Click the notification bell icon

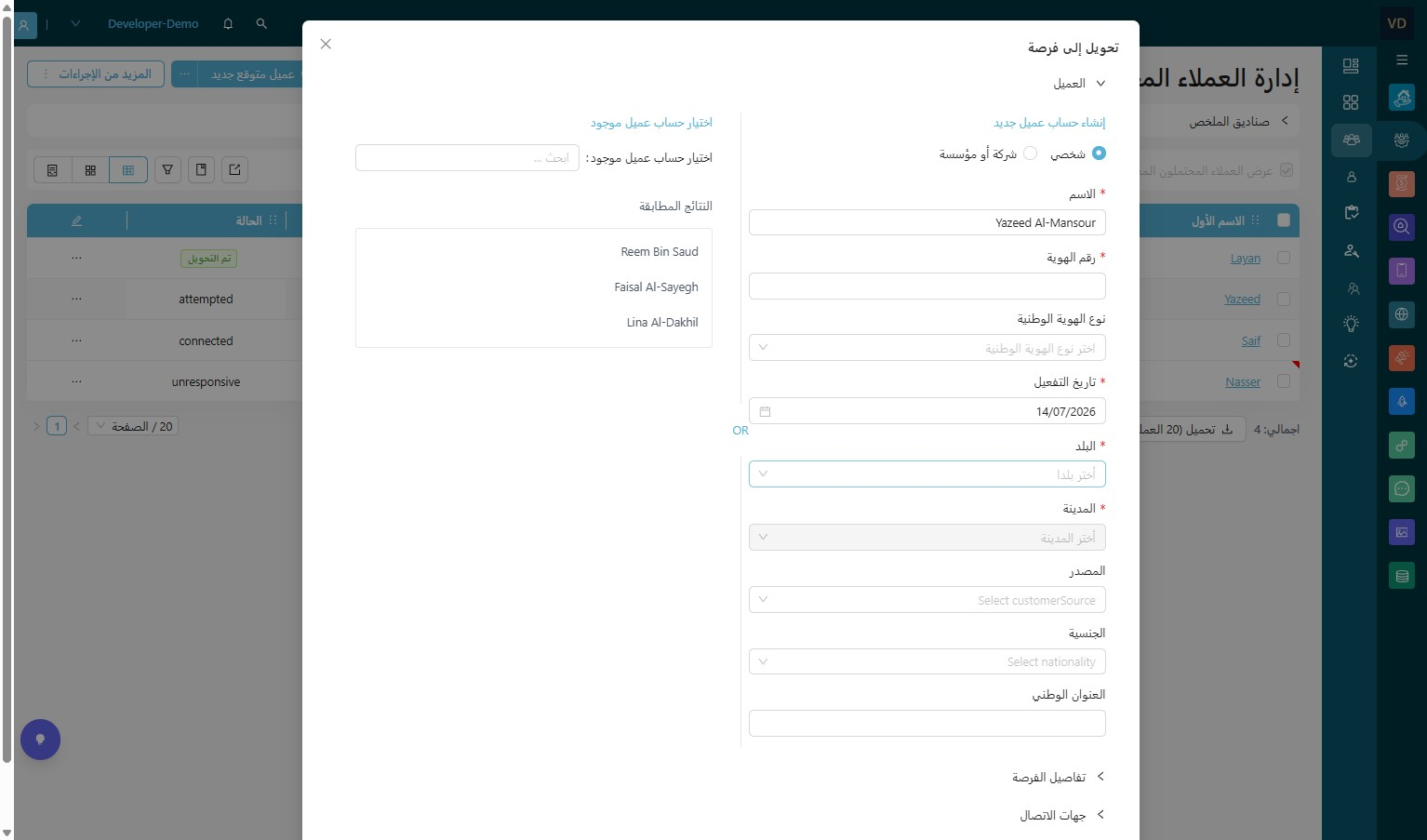pos(228,24)
